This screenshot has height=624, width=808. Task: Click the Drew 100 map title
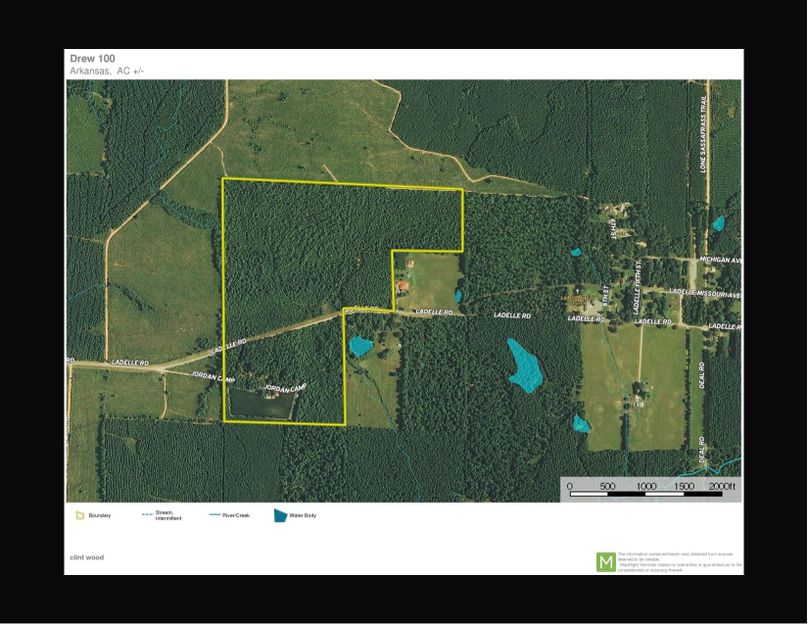point(92,59)
